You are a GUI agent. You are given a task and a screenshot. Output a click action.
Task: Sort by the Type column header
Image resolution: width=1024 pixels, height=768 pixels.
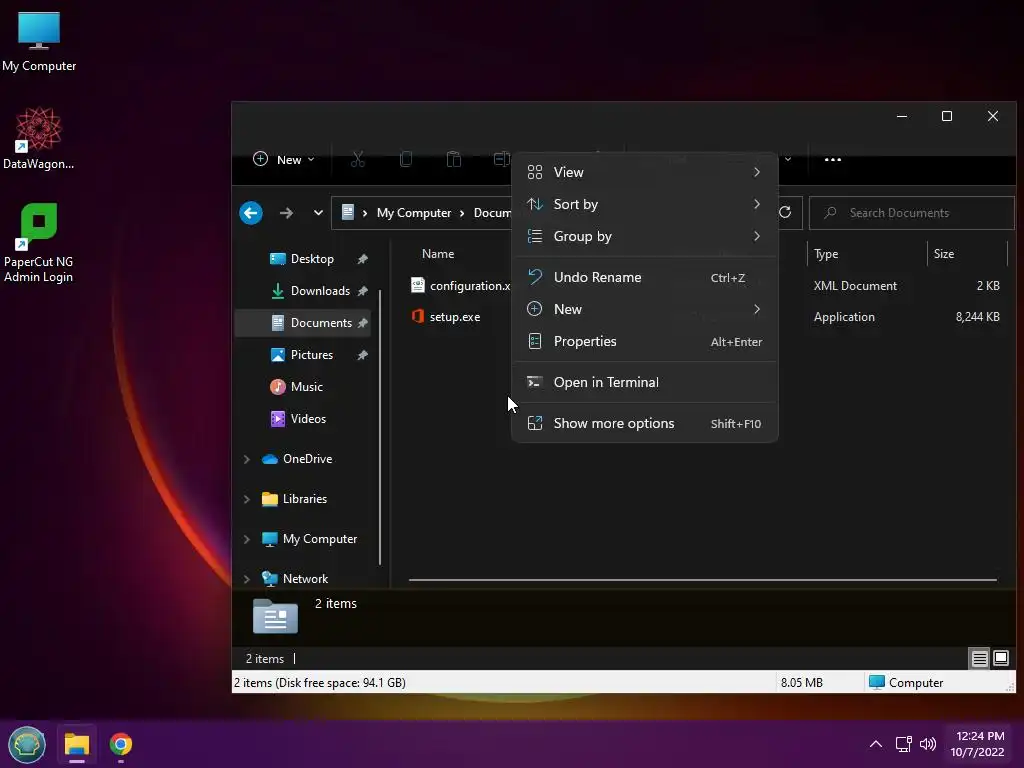825,254
